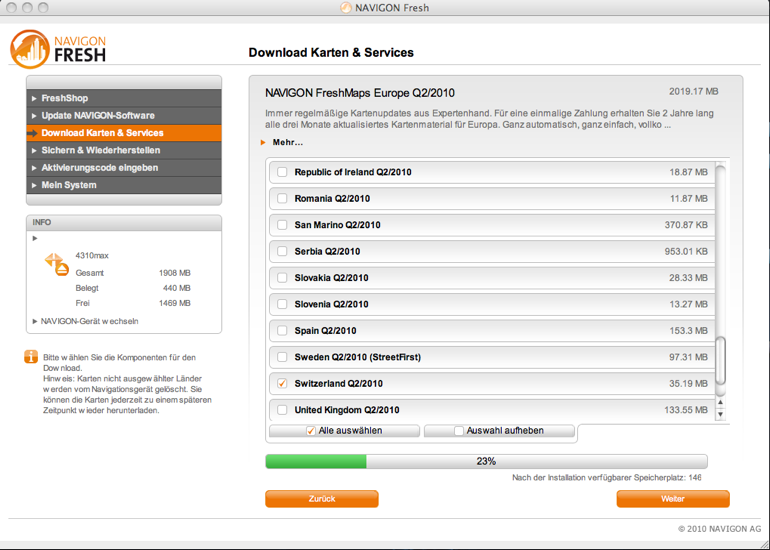Click the scrollbar up arrow
Image resolution: width=770 pixels, height=550 pixels.
pyautogui.click(x=720, y=403)
